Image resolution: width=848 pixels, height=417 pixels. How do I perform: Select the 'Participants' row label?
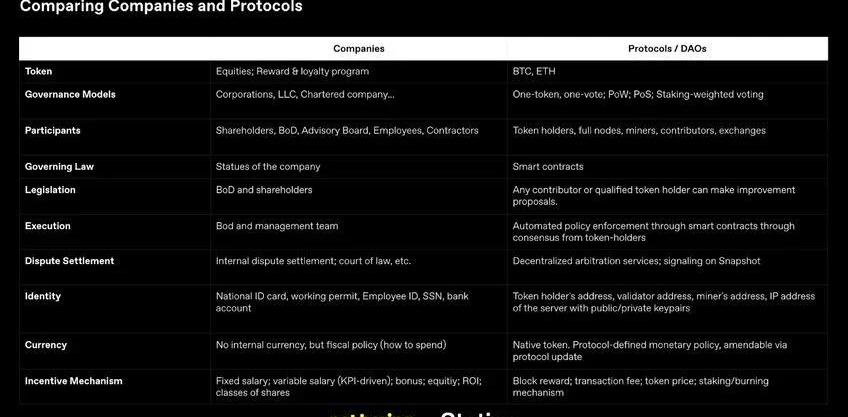tap(53, 131)
